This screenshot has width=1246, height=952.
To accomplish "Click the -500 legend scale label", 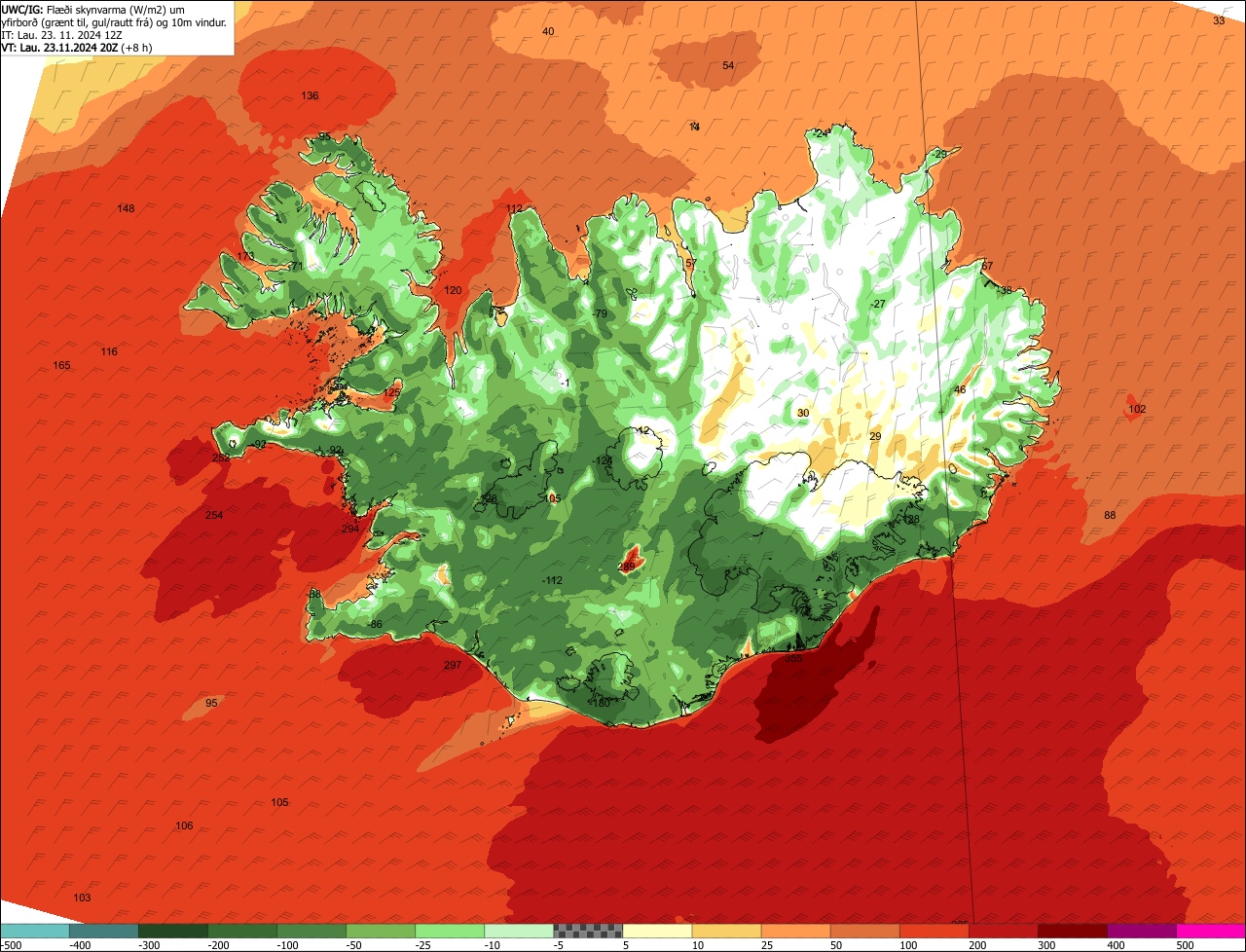I will tap(11, 945).
